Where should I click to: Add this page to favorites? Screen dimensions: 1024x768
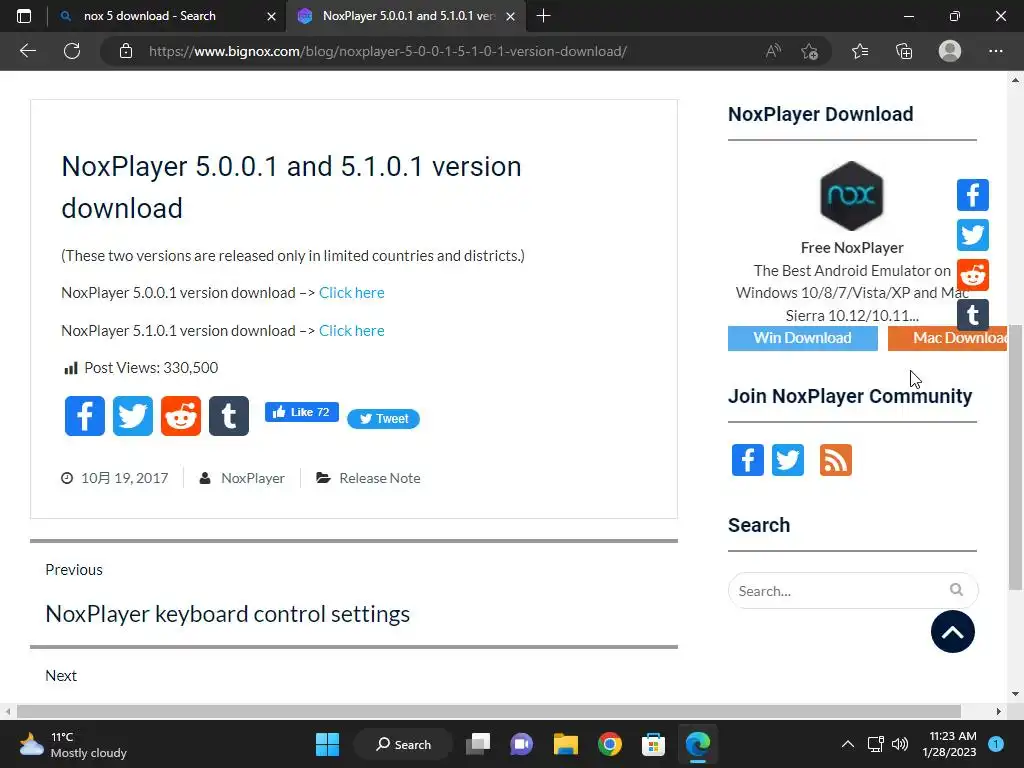coord(810,51)
